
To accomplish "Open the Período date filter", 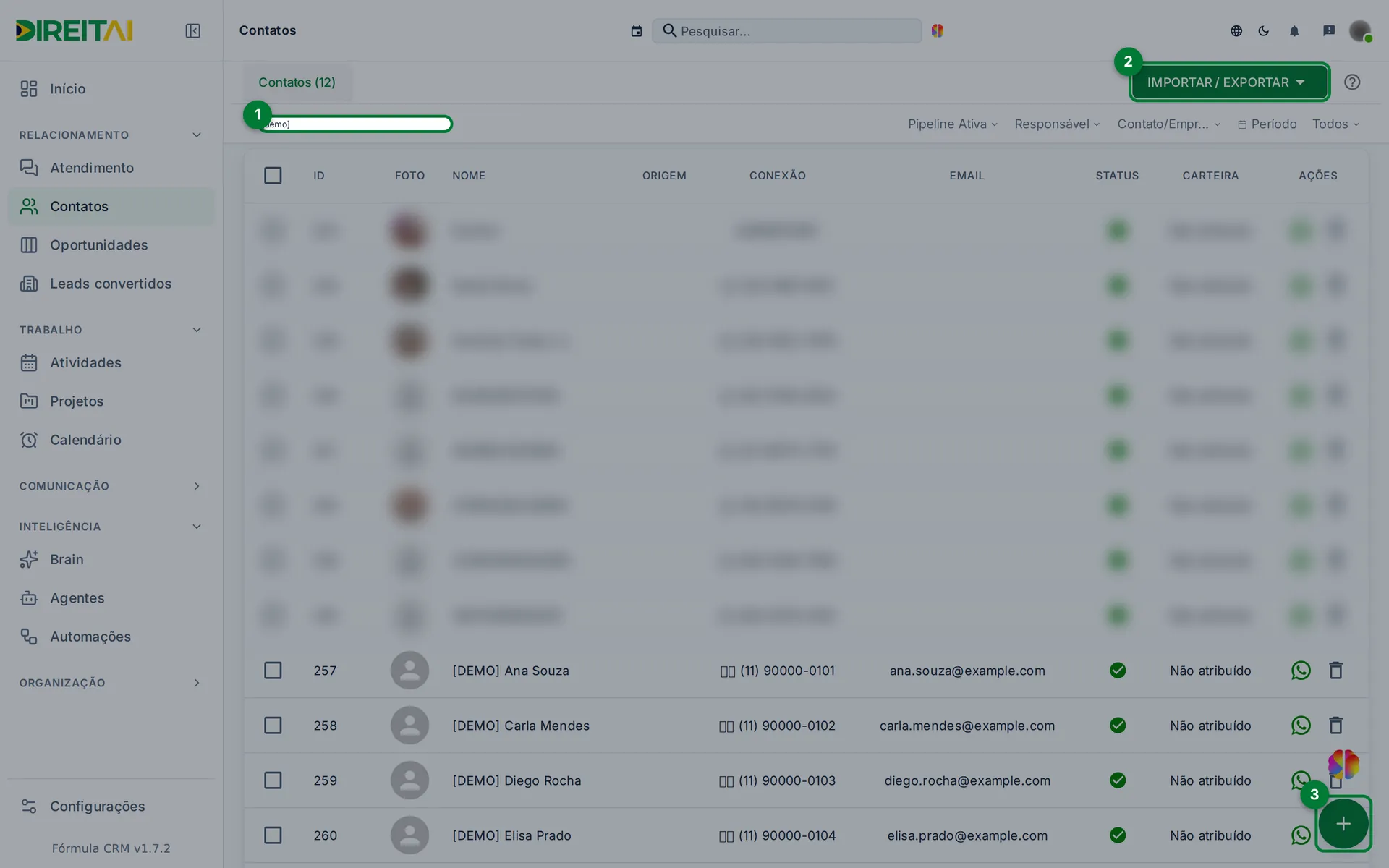I will (x=1267, y=124).
